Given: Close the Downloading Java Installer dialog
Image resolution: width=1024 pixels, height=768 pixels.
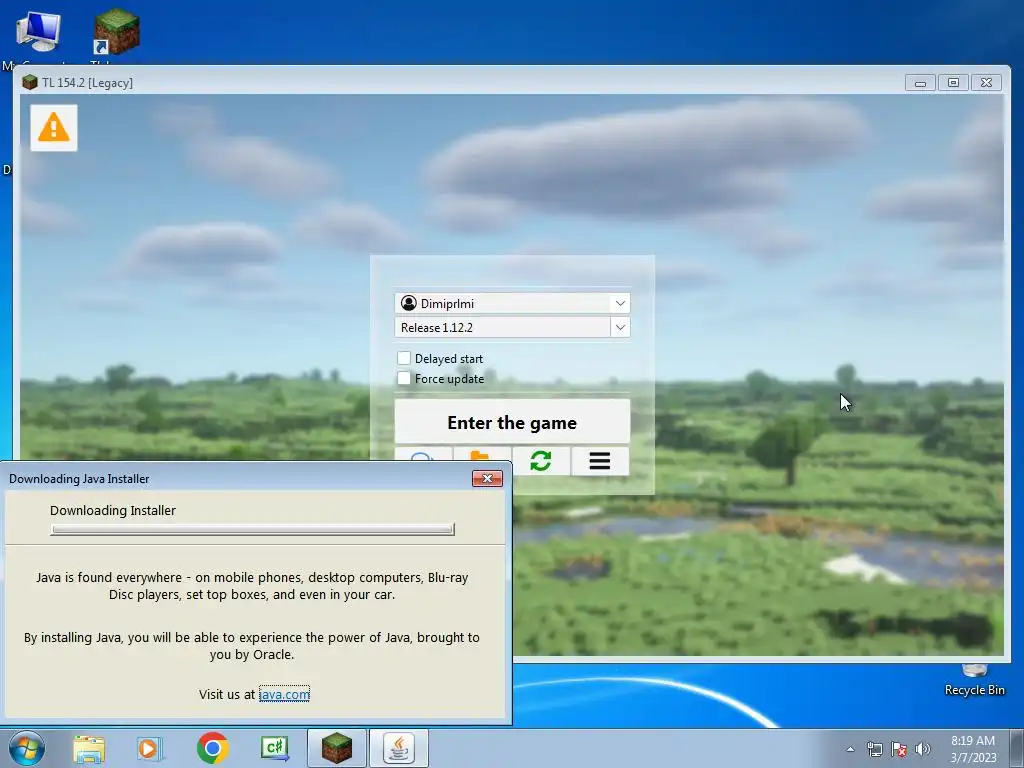Looking at the screenshot, I should (x=487, y=479).
